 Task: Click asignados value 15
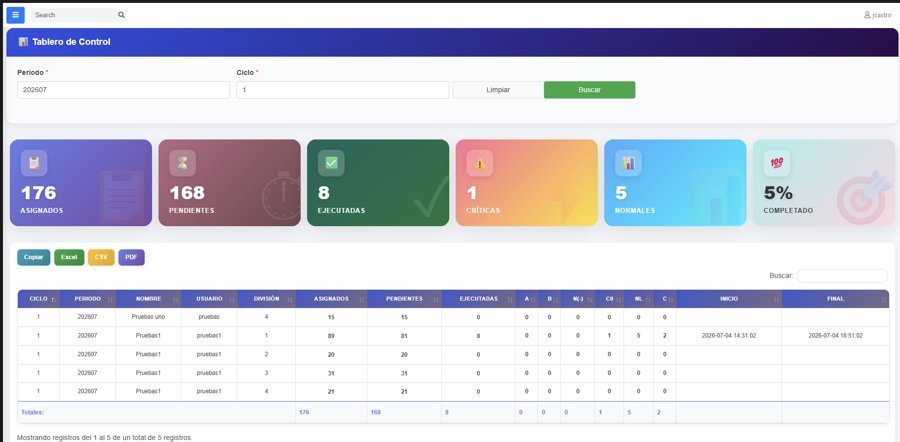[331, 317]
